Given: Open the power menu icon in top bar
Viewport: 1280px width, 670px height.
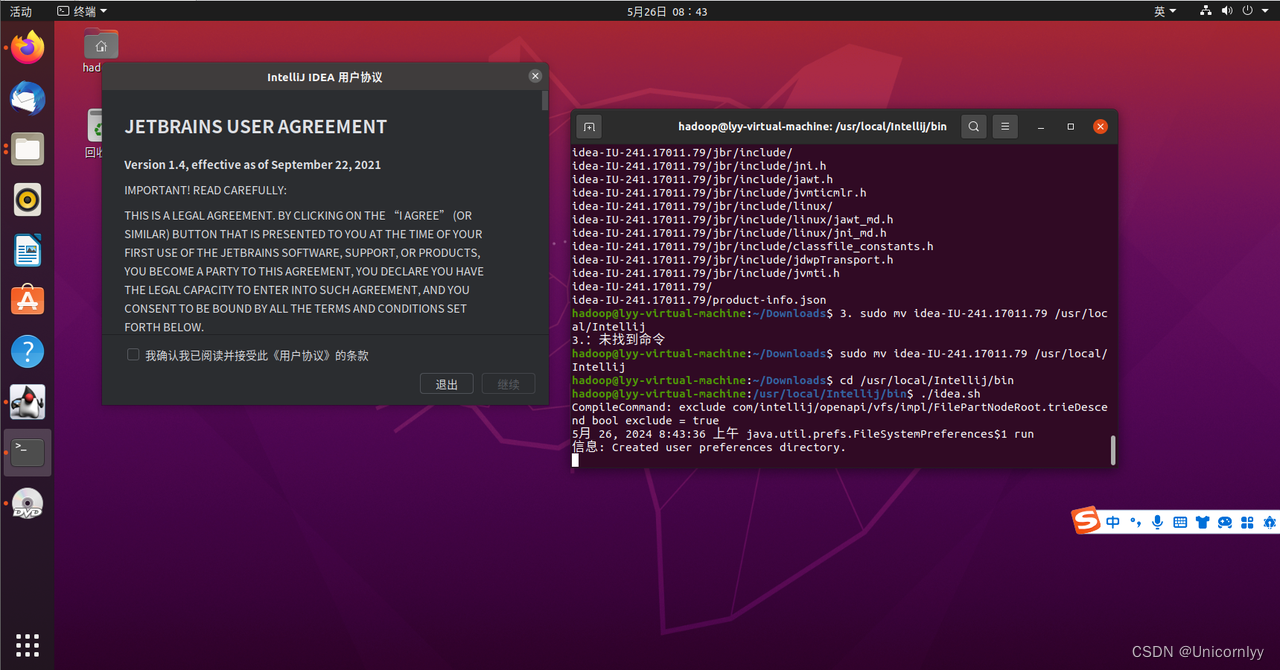Looking at the screenshot, I should [1248, 11].
